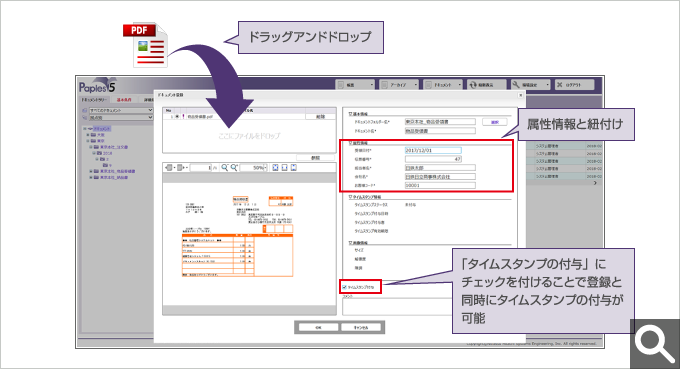Open the all-documents filter dropdown
This screenshot has height=369, width=680.
point(121,111)
